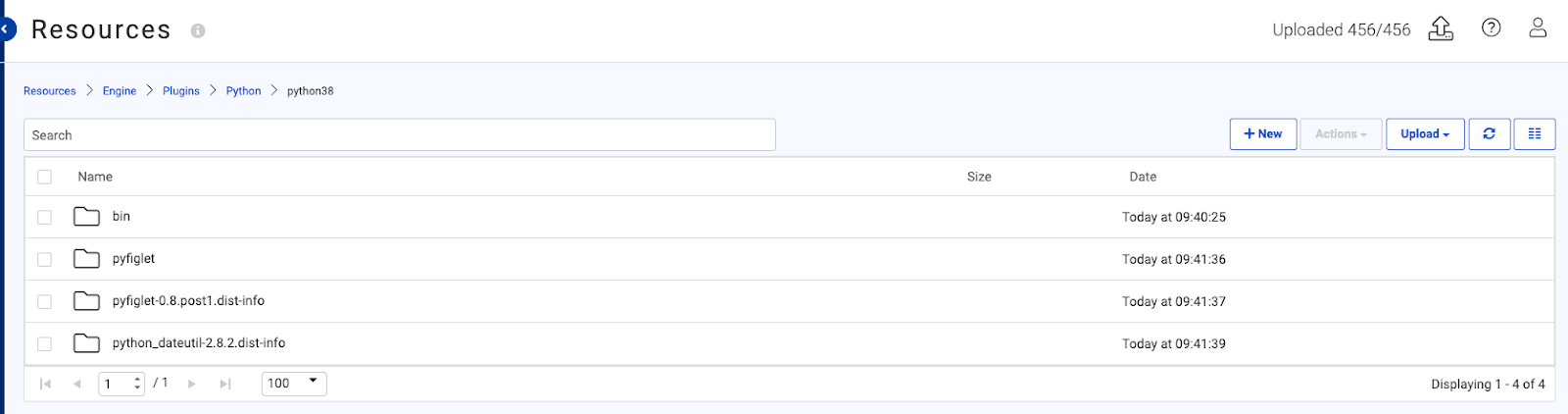
Task: Expand the Actions dropdown
Action: pyautogui.click(x=1341, y=134)
